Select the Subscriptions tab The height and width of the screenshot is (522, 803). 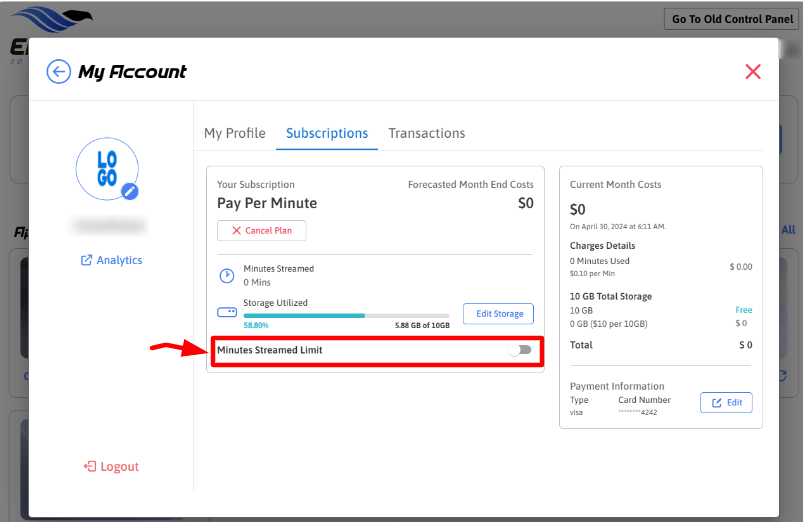[x=327, y=133]
